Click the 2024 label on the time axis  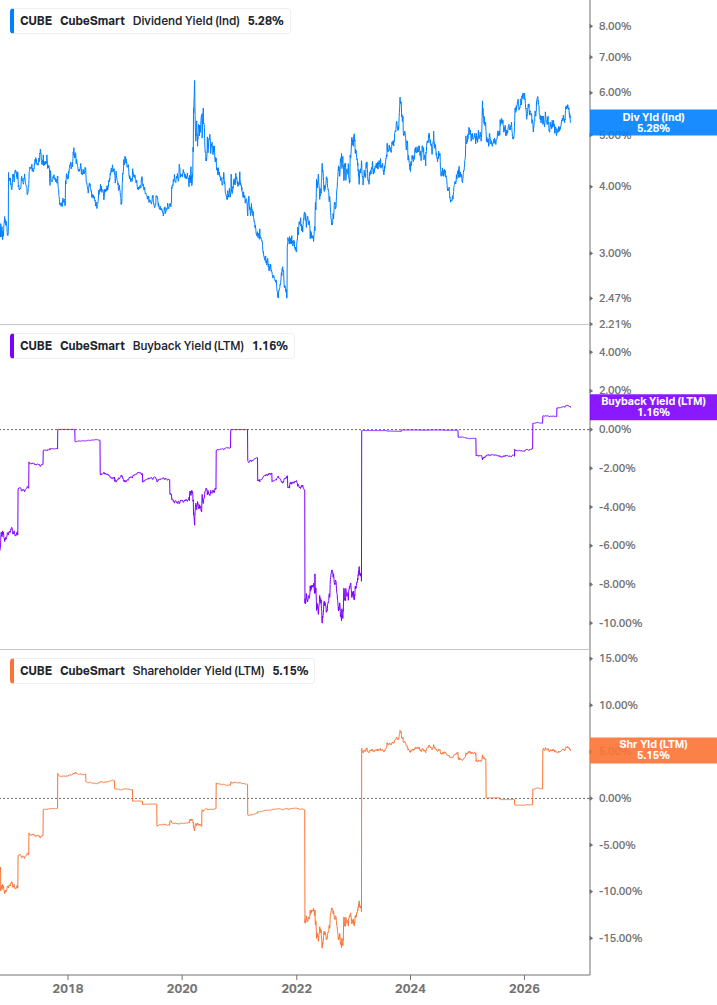pos(410,988)
